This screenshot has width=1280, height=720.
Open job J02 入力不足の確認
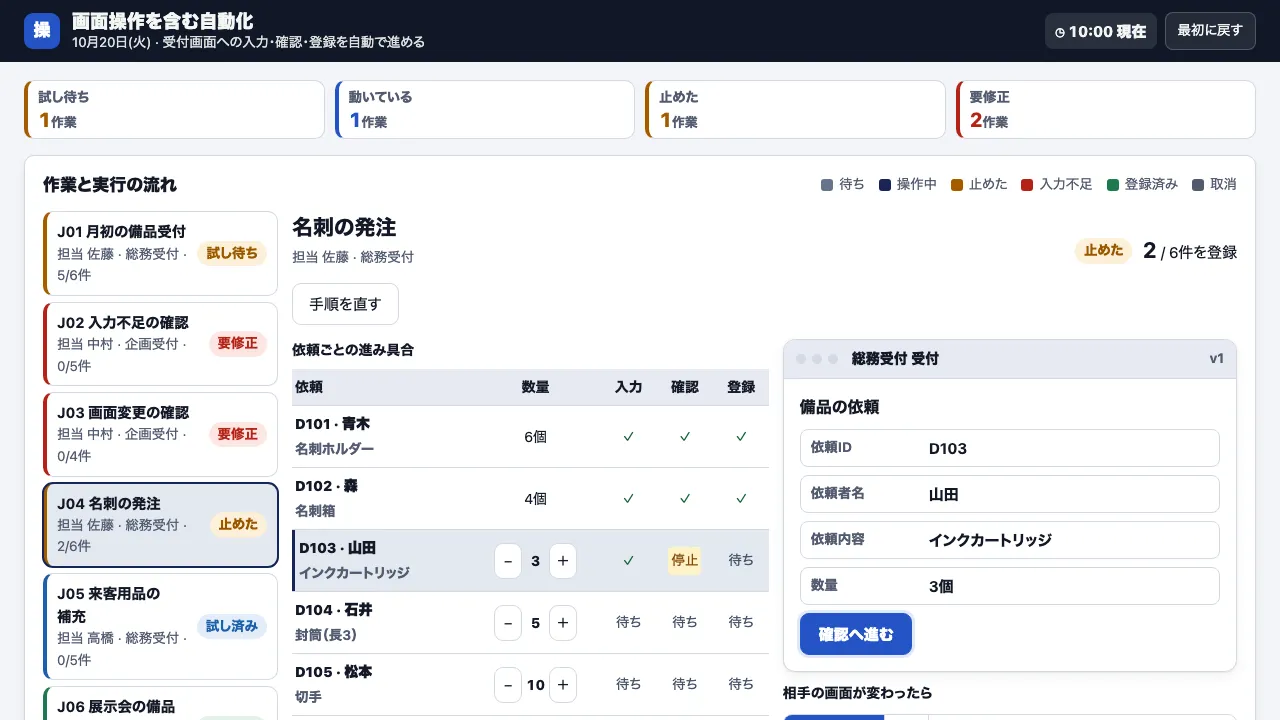(160, 344)
